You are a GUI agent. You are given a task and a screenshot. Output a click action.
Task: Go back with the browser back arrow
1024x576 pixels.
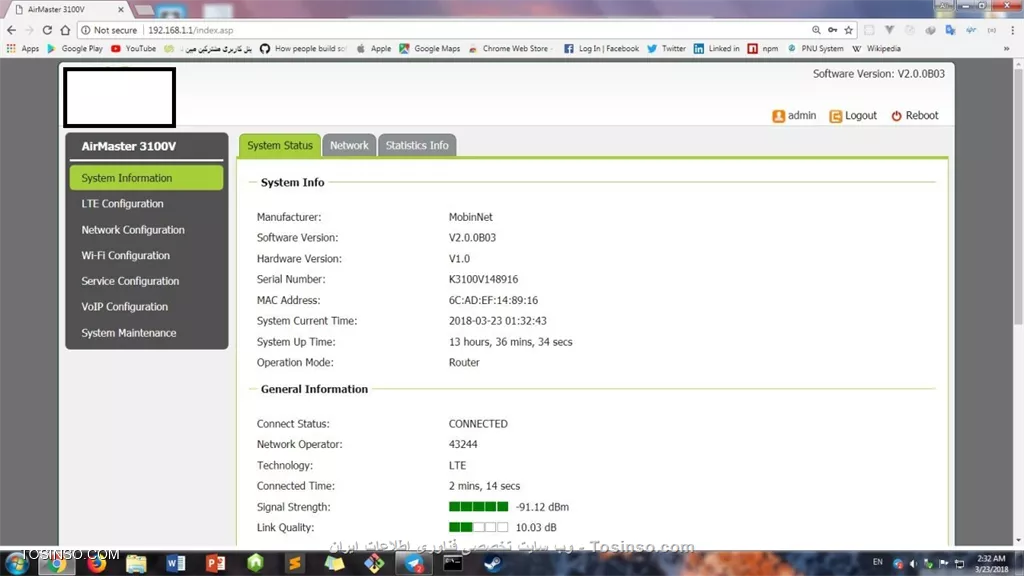pyautogui.click(x=11, y=30)
